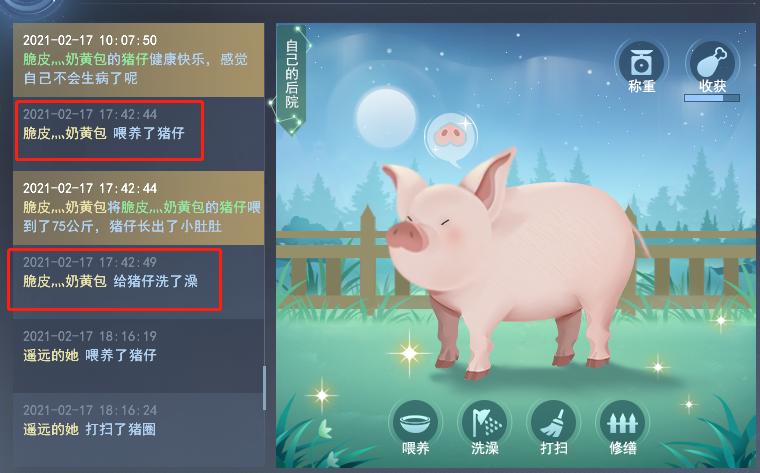Image resolution: width=760 pixels, height=473 pixels.
Task: Select log entry 给猪仔洗了澡
Action: point(139,282)
